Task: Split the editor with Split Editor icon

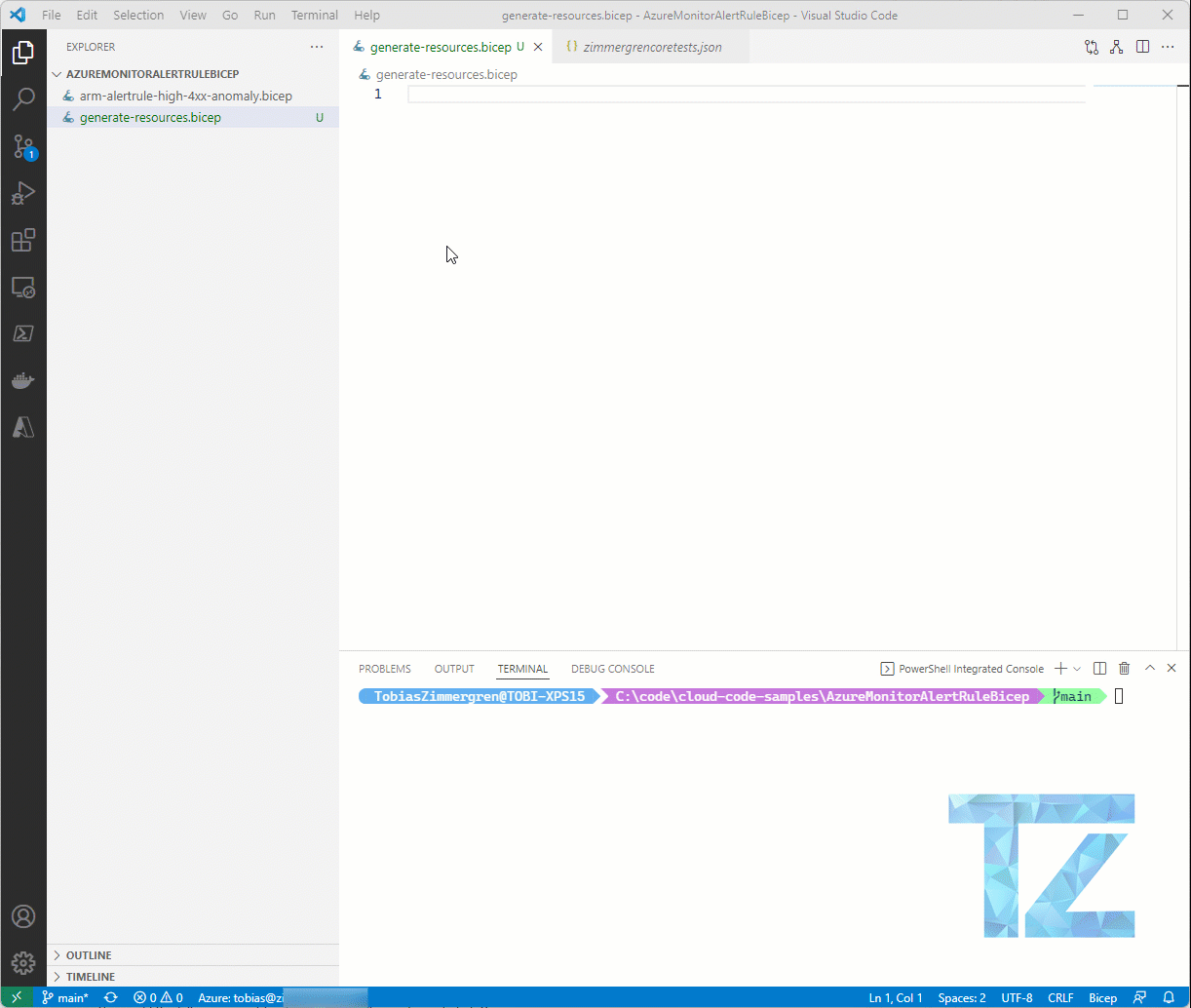Action: coord(1142,46)
